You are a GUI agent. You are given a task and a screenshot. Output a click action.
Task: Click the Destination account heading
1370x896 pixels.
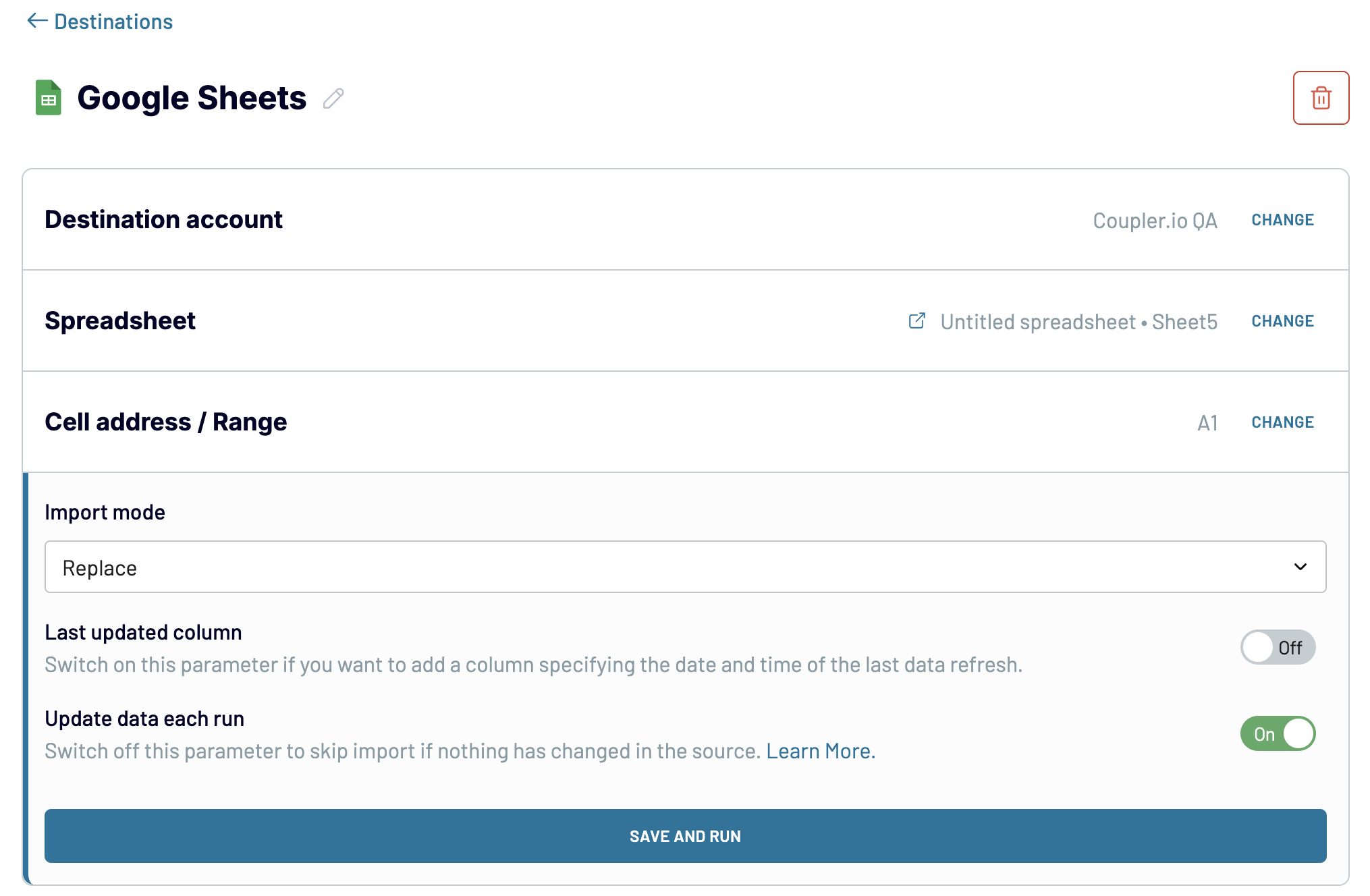click(163, 220)
